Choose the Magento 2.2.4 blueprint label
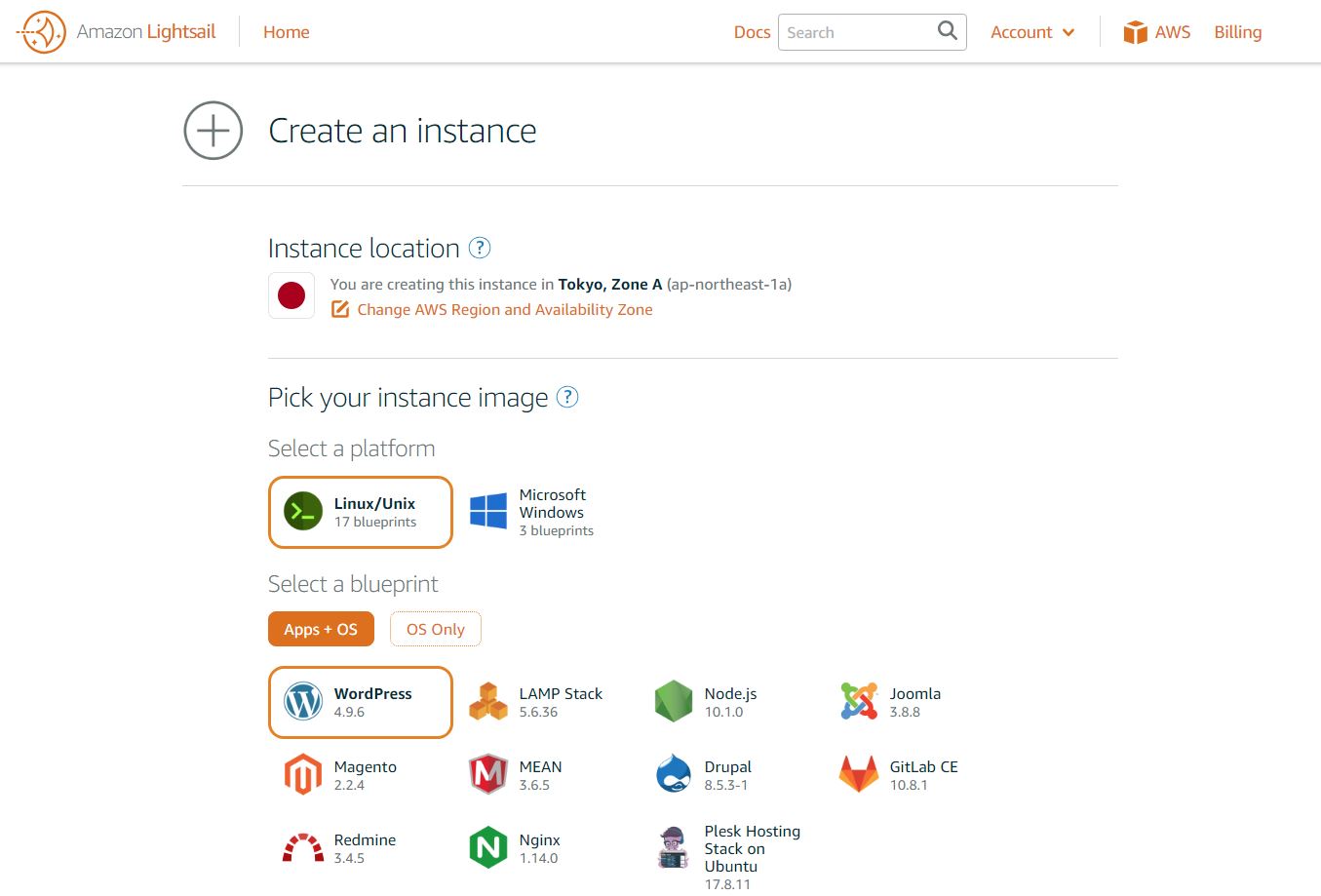This screenshot has width=1321, height=896. (x=366, y=775)
